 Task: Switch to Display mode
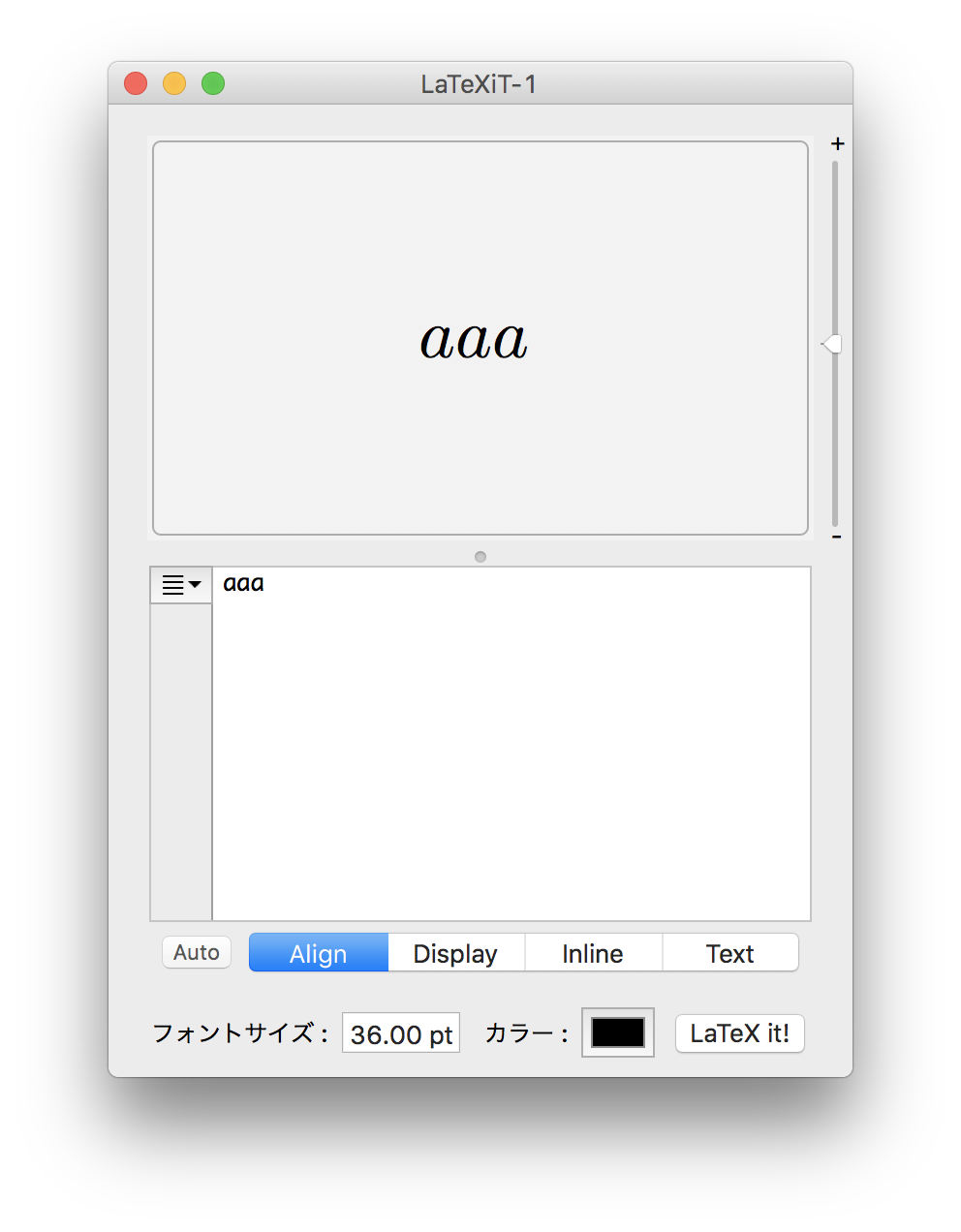pyautogui.click(x=455, y=953)
